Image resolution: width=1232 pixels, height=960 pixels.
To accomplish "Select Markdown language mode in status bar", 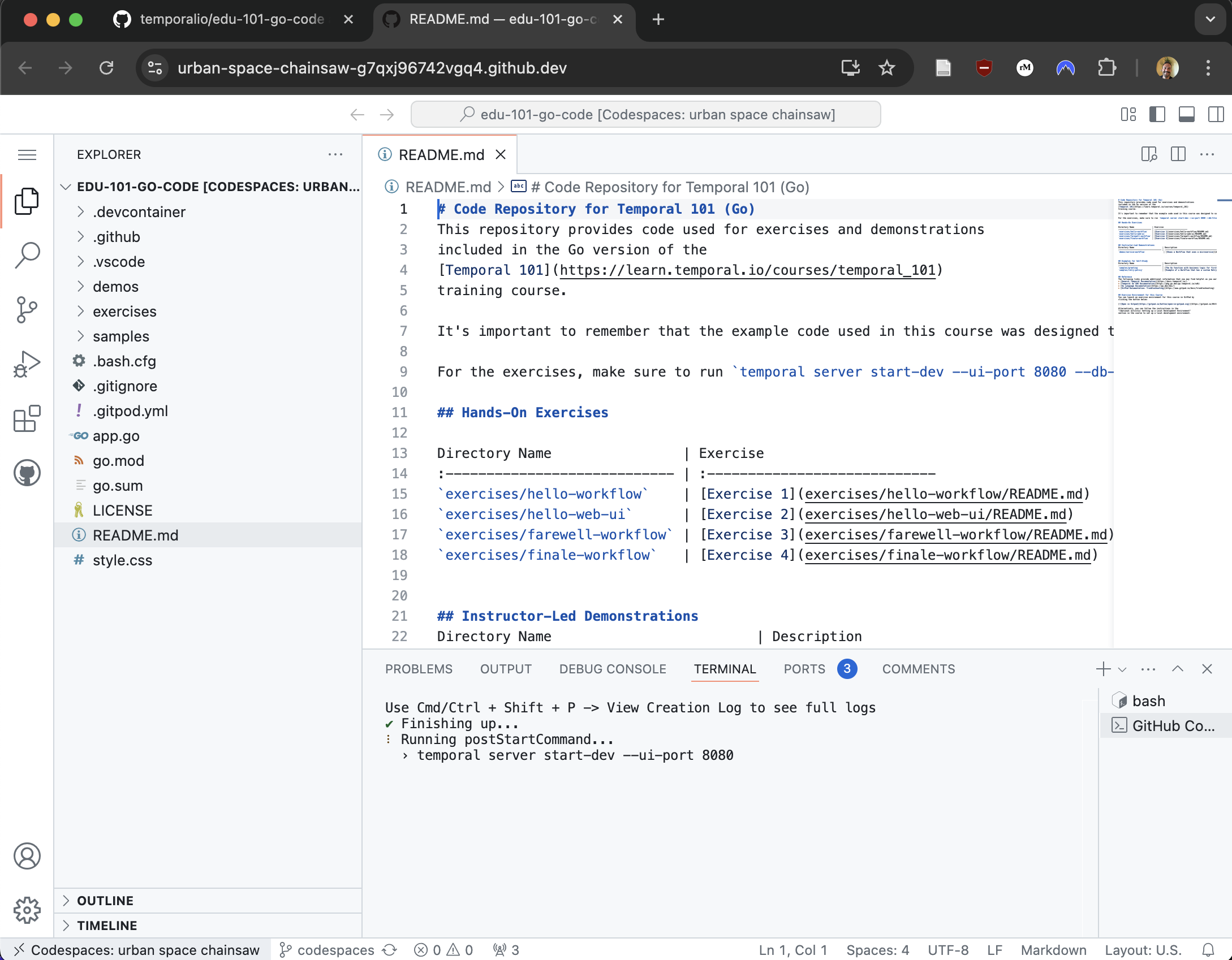I will [x=1053, y=950].
